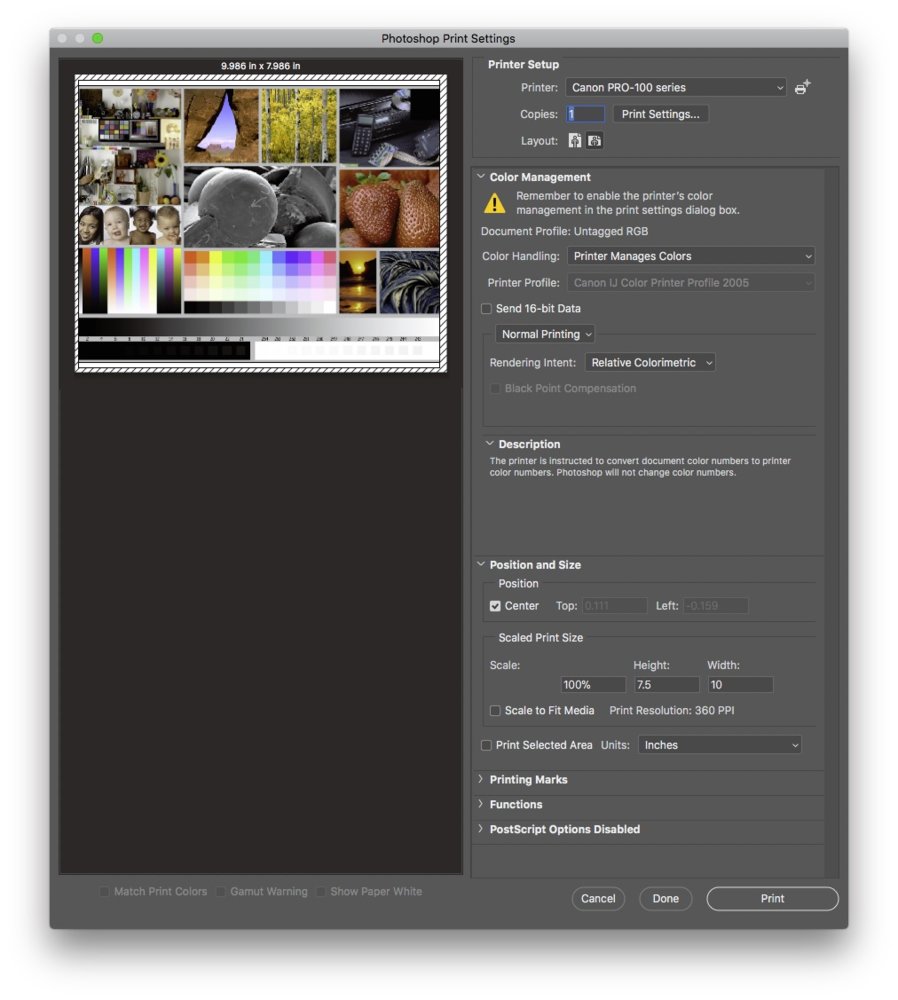The width and height of the screenshot is (898, 1000).
Task: Select portrait layout orientation icon
Action: click(575, 141)
